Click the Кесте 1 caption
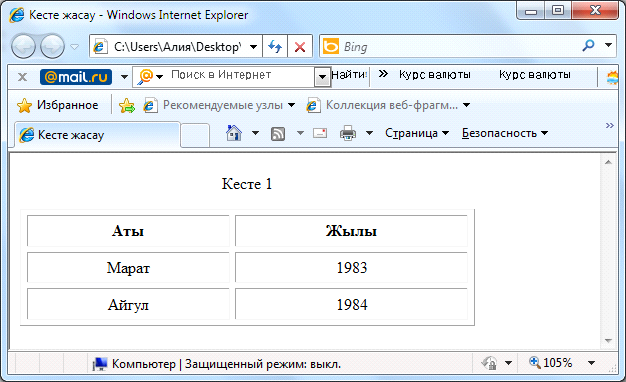The image size is (626, 382). point(247,184)
